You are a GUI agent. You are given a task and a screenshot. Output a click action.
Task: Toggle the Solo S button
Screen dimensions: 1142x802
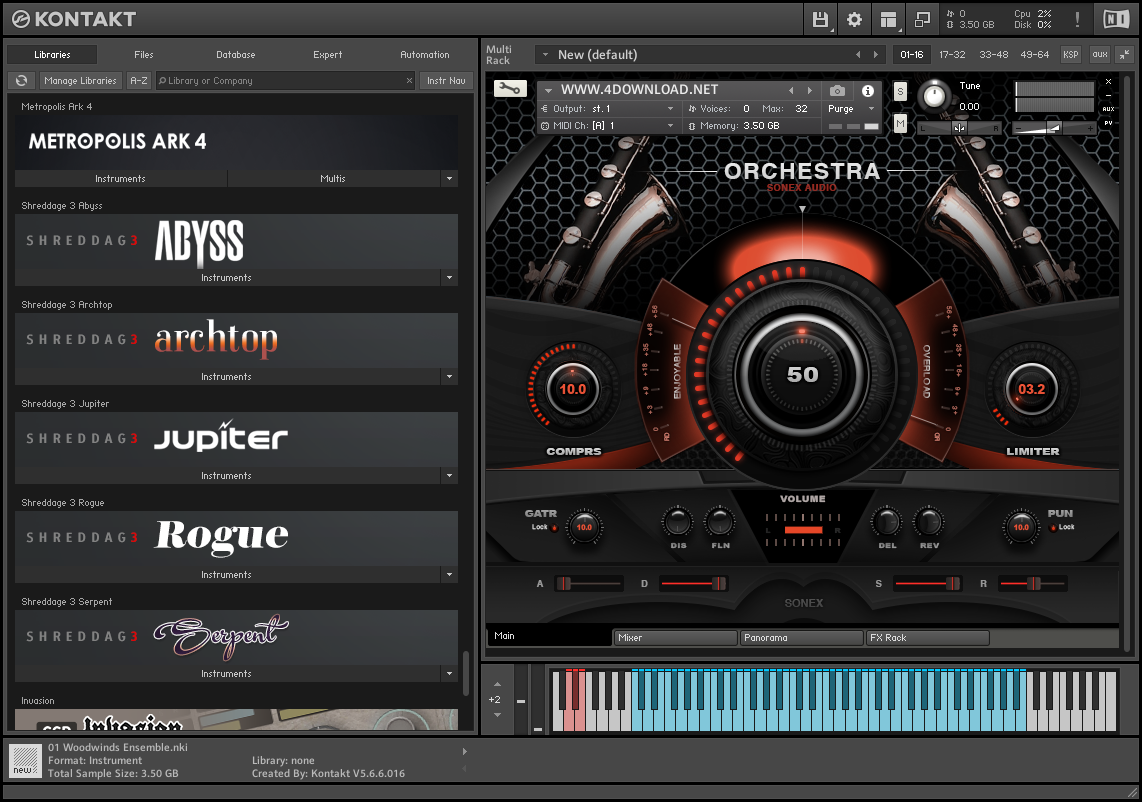coord(900,92)
